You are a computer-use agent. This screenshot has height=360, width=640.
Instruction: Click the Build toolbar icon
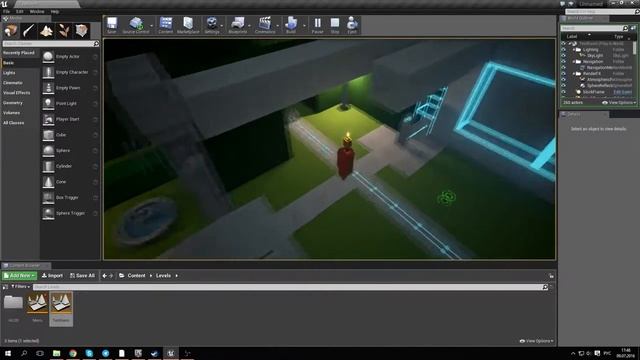click(x=291, y=25)
